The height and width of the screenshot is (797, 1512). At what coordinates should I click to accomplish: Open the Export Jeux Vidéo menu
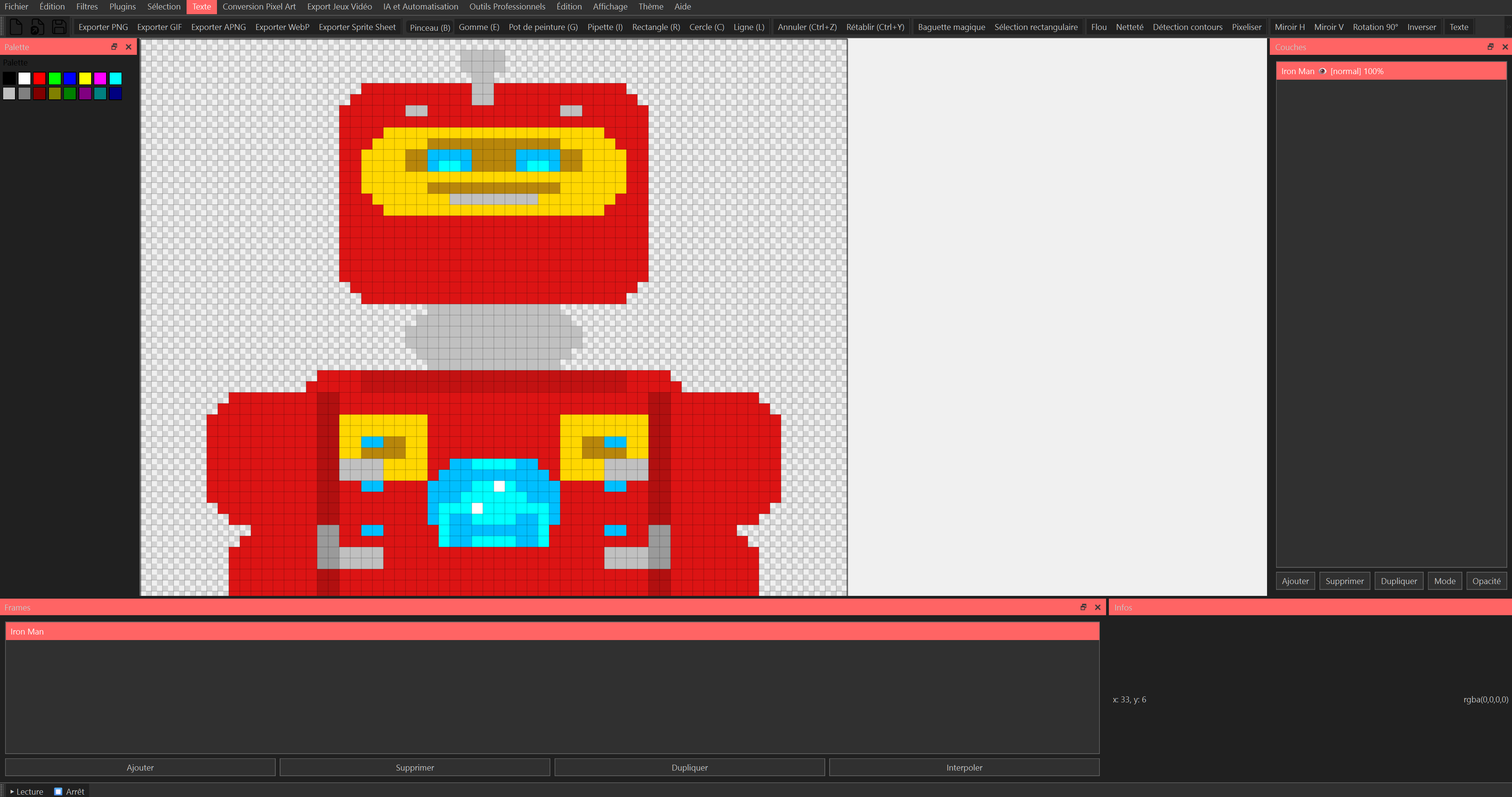pos(339,6)
